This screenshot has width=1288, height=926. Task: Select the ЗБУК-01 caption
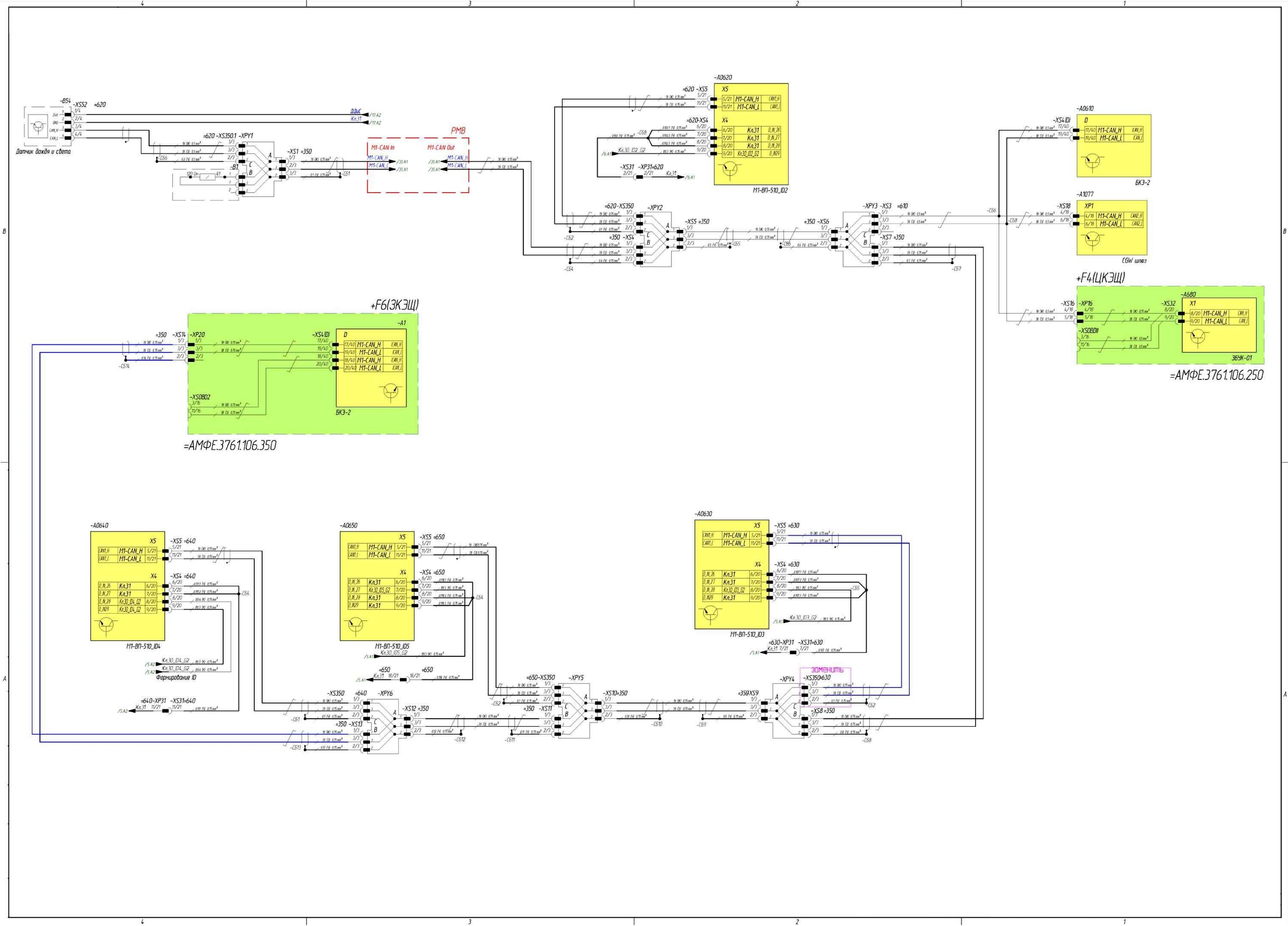click(1241, 358)
